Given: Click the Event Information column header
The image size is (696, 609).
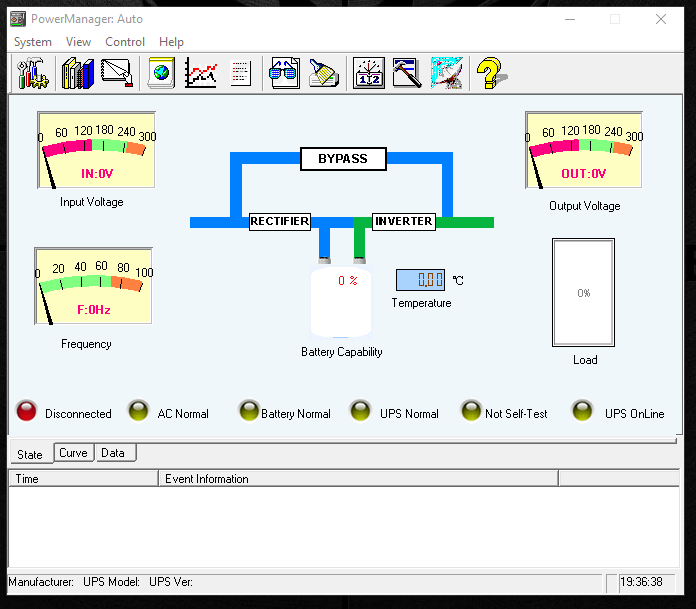Looking at the screenshot, I should tap(359, 479).
